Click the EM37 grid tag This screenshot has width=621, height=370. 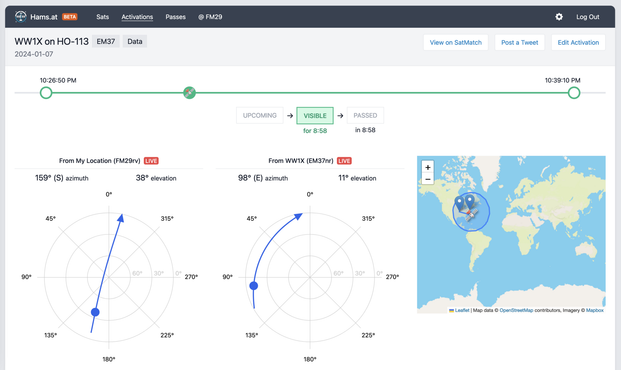click(x=106, y=41)
